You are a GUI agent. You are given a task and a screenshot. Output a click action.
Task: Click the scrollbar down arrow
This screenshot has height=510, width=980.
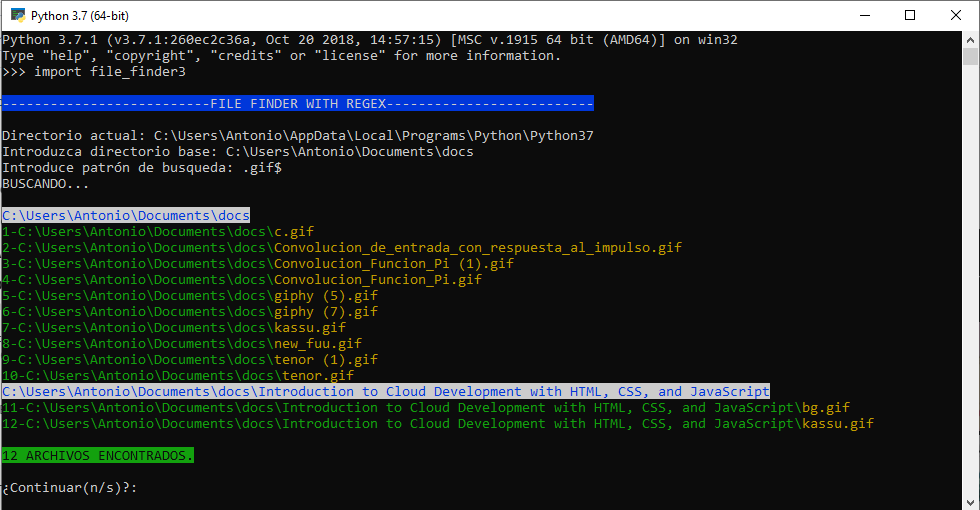[x=970, y=502]
